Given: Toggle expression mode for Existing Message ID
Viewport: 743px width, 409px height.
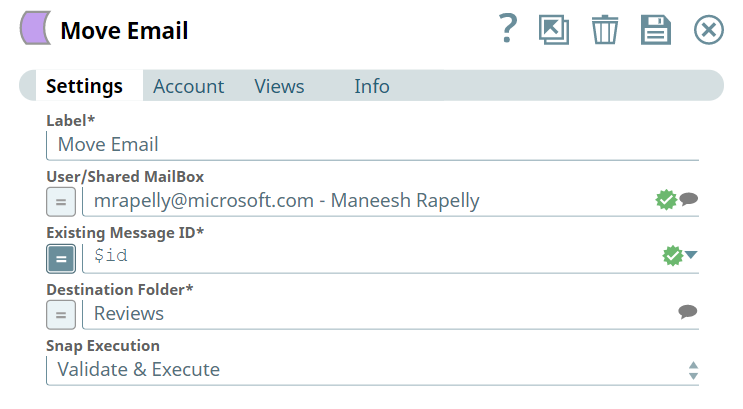Looking at the screenshot, I should pyautogui.click(x=61, y=259).
